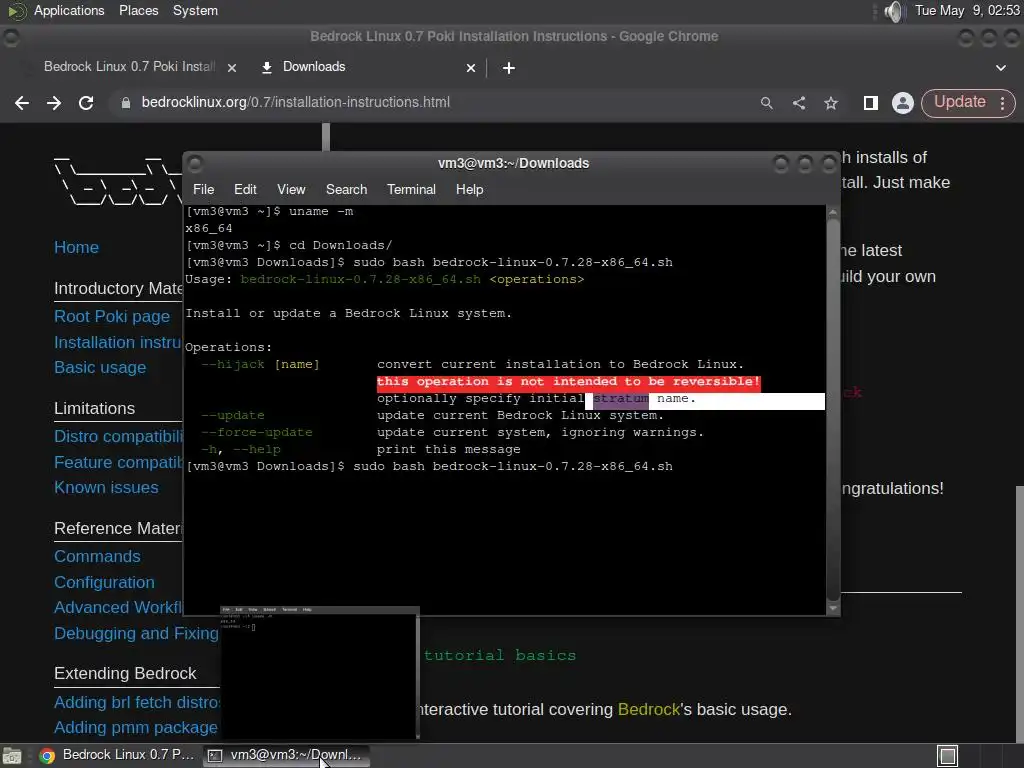Click the terminal scrollbar up arrow
1024x768 pixels.
tap(833, 212)
